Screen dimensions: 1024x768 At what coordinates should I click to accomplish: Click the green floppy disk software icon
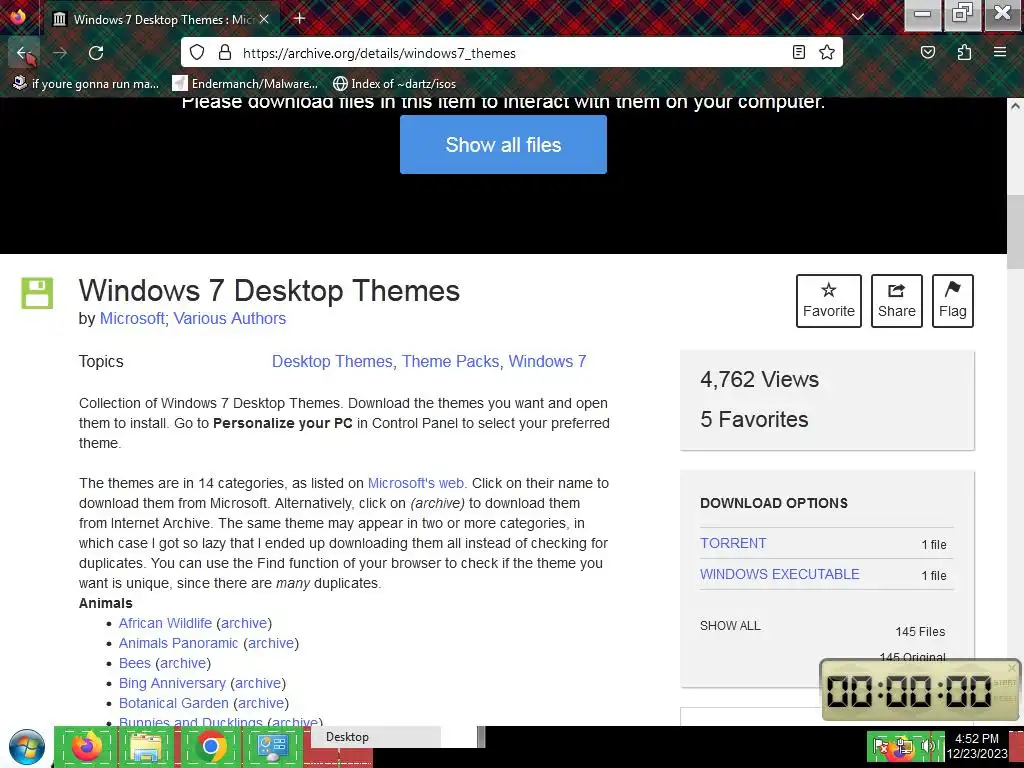click(x=37, y=293)
